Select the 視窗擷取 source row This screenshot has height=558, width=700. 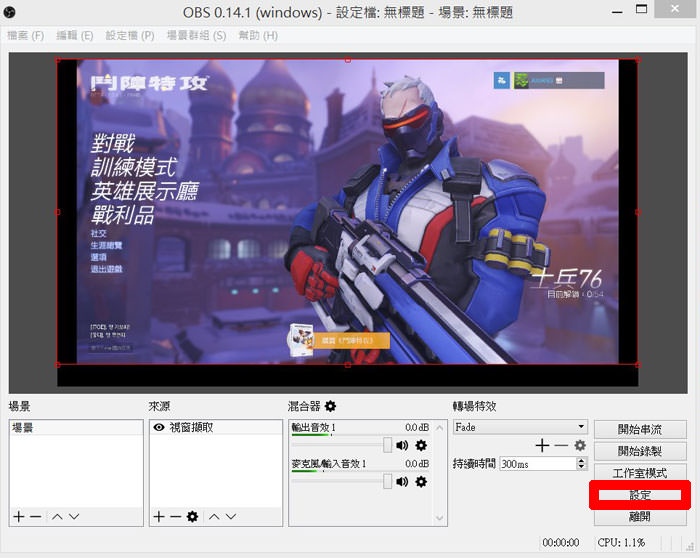(x=216, y=427)
